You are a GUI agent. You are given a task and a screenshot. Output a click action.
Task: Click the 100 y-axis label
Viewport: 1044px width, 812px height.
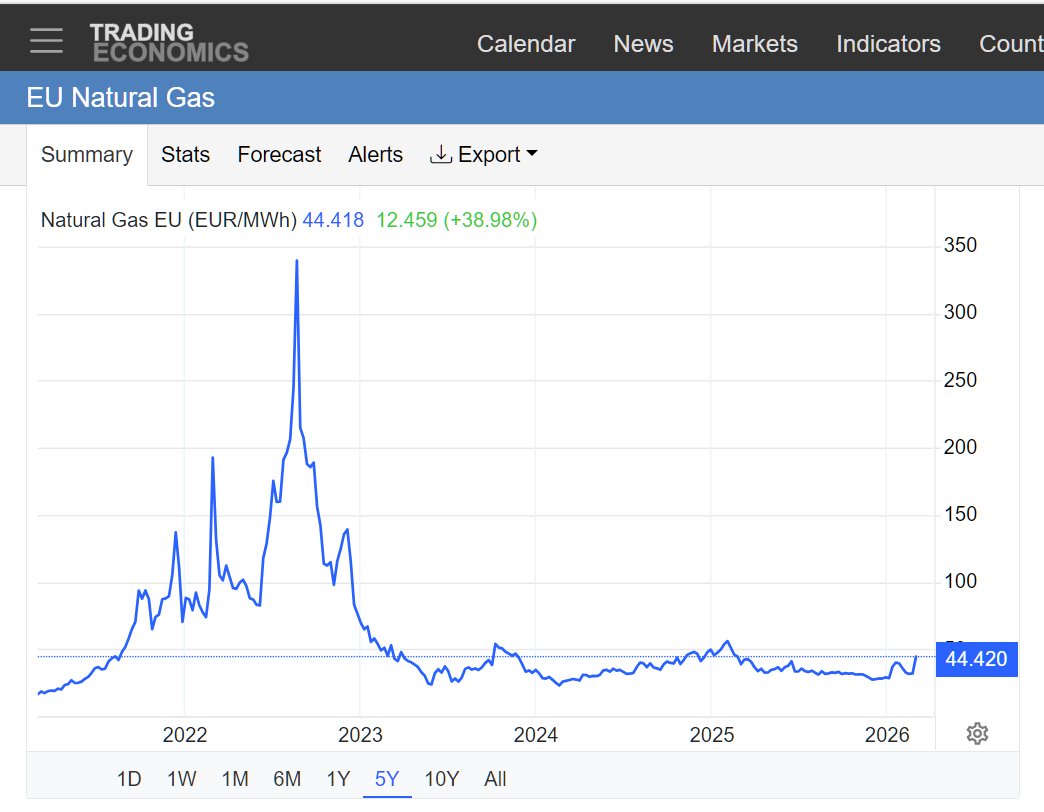pyautogui.click(x=960, y=581)
